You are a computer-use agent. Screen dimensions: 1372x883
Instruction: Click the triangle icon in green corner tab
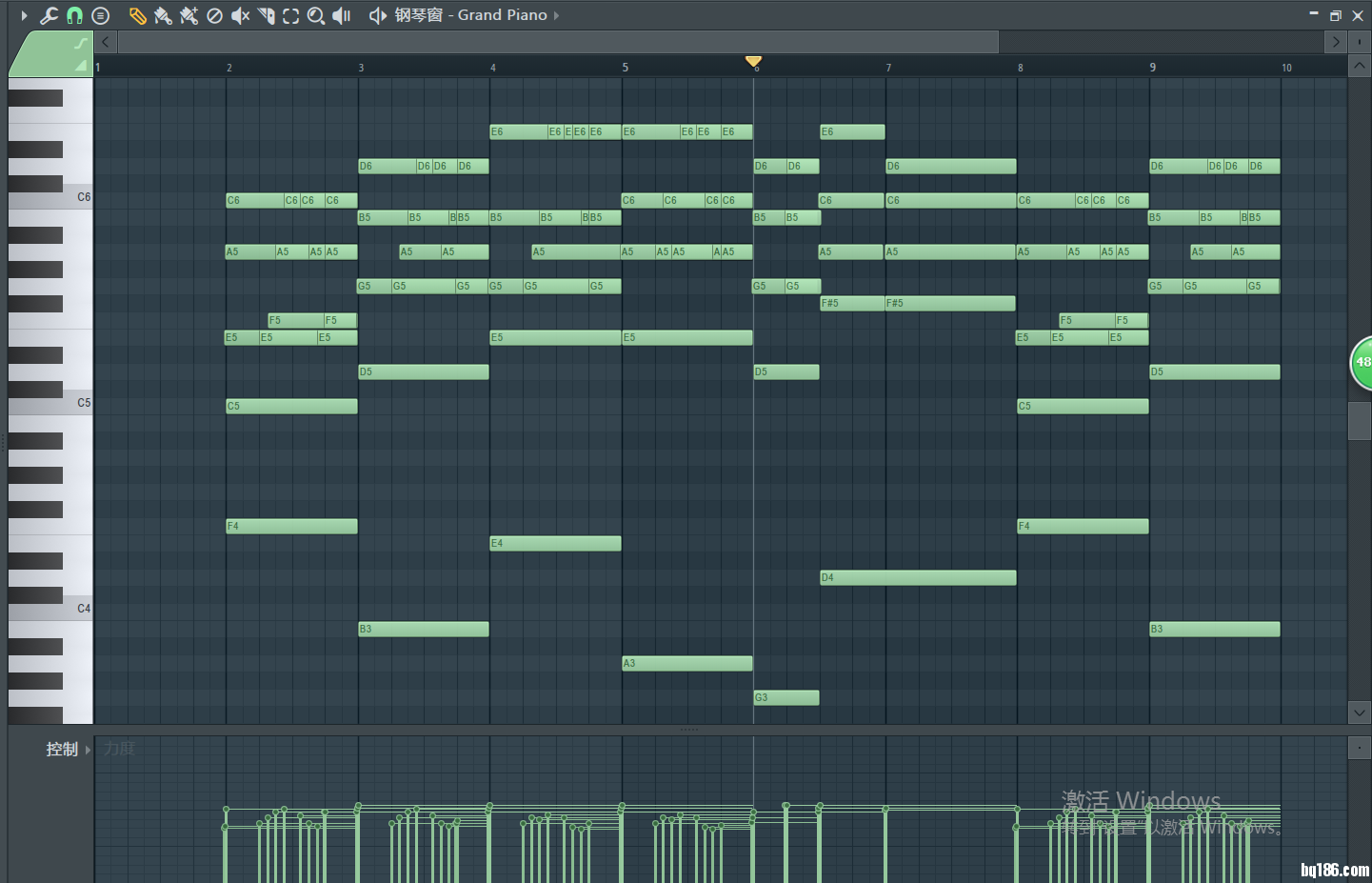pyautogui.click(x=81, y=66)
